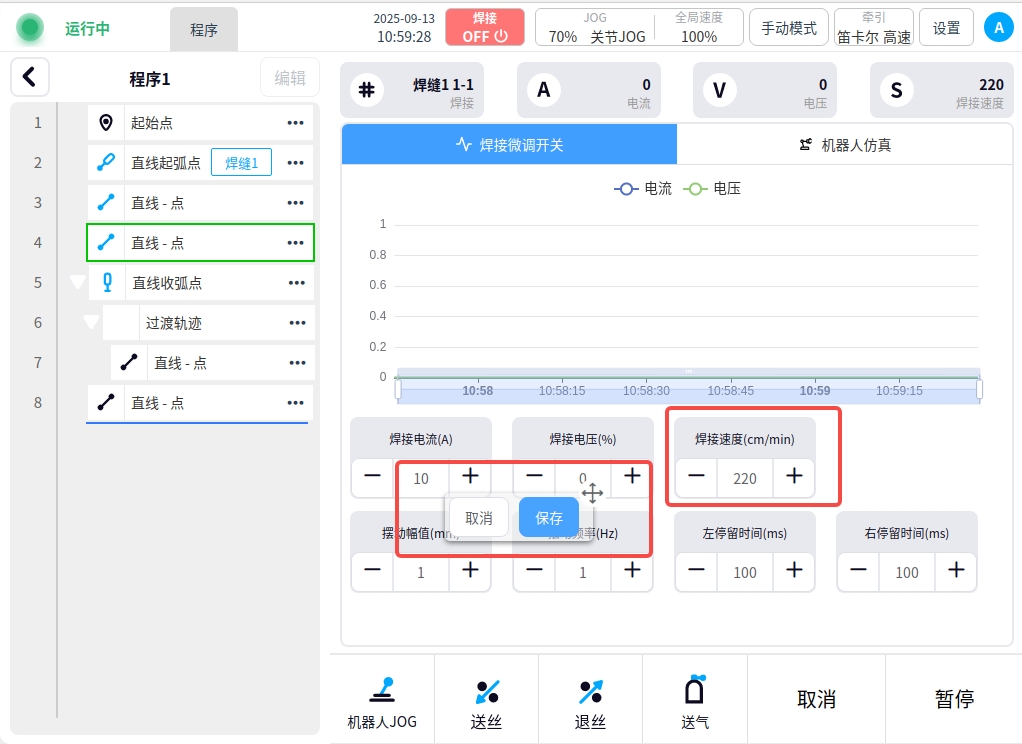Image resolution: width=1022 pixels, height=744 pixels.
Task: Click the three-dot menu on 直线收弧点 row
Action: (297, 283)
